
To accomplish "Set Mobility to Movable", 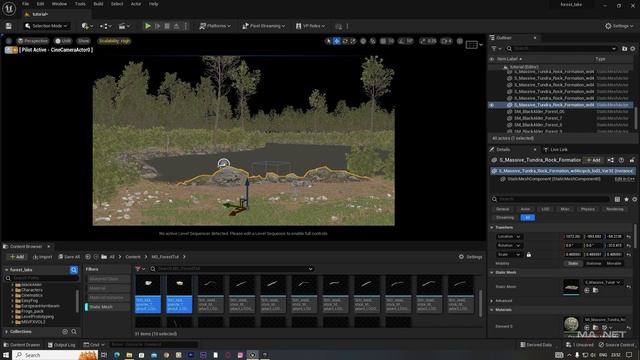I will pos(614,264).
